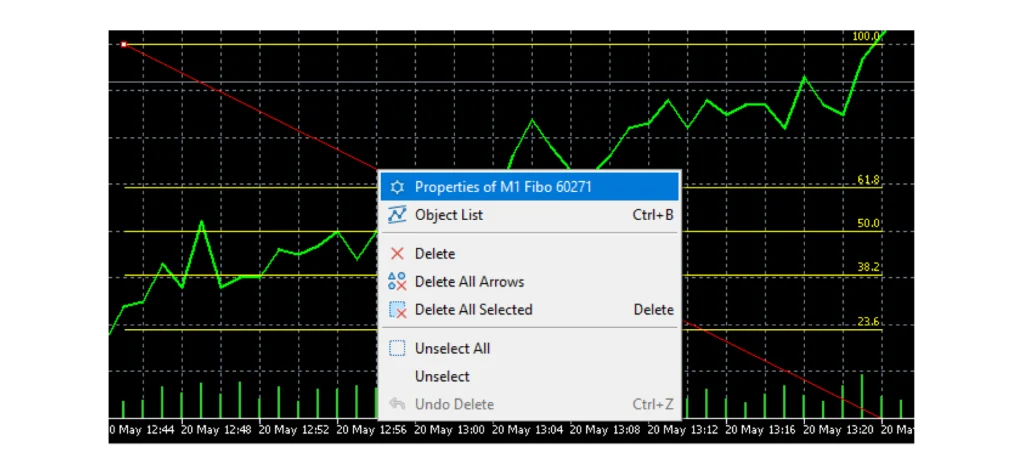Click the 100.0 Fibonacci level label
Viewport: 1024px width, 475px height.
[866, 37]
